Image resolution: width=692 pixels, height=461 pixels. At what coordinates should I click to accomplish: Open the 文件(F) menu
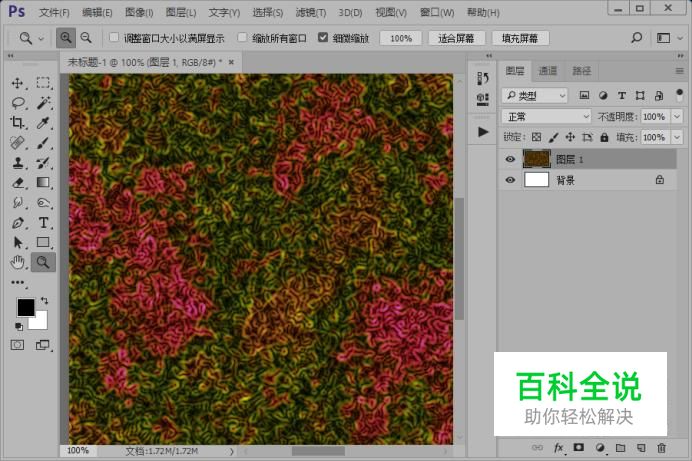54,12
